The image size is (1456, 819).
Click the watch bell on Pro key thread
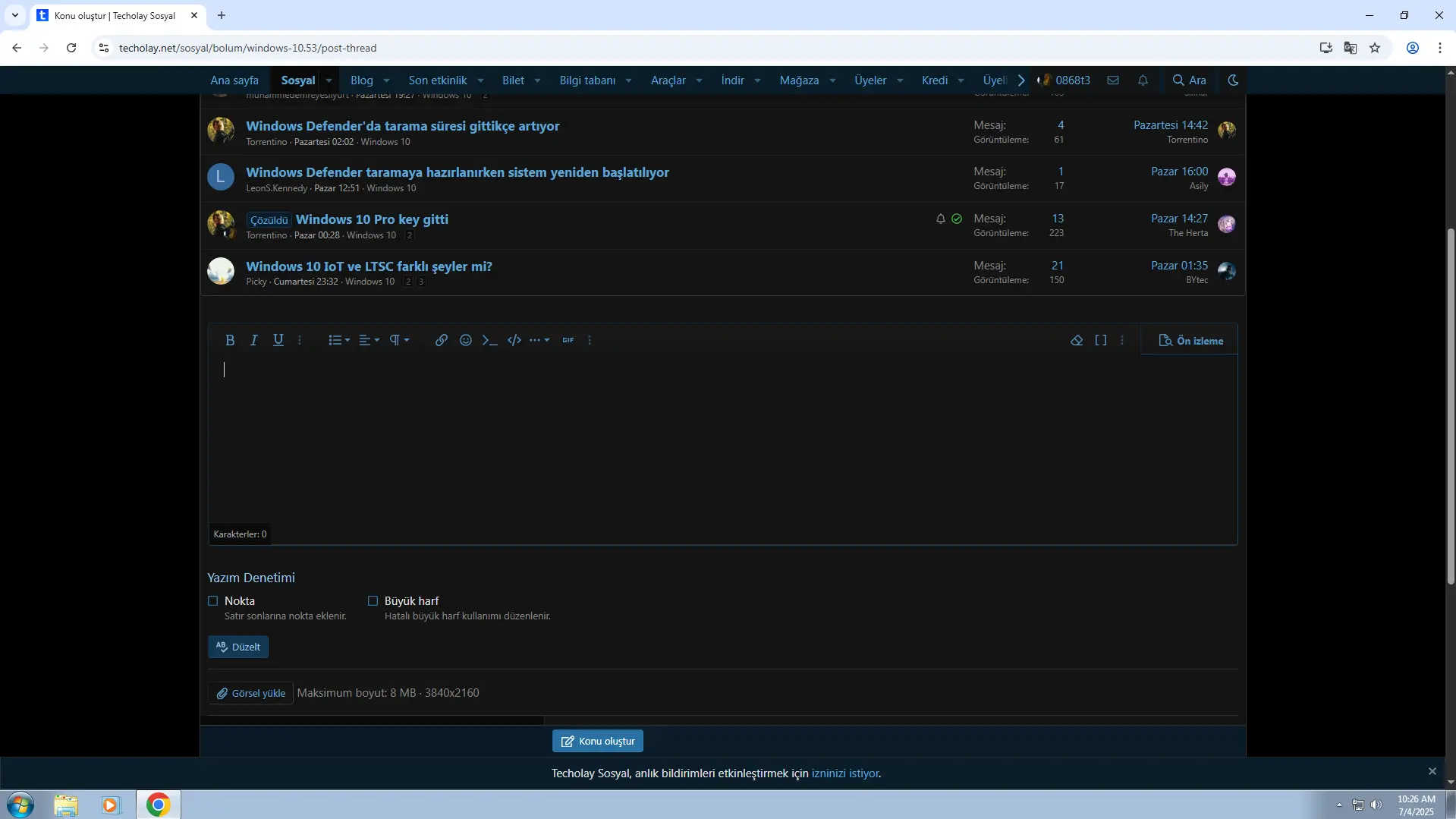941,219
